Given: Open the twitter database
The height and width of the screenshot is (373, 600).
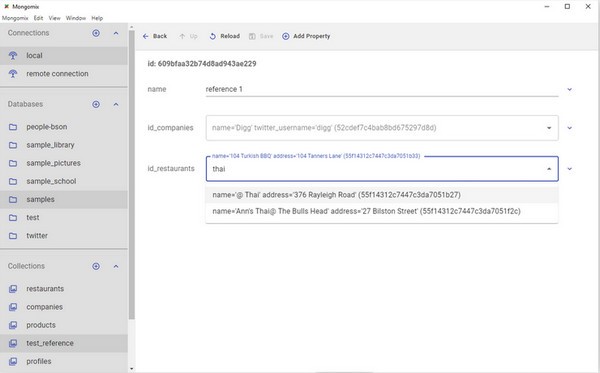Looking at the screenshot, I should pos(64,236).
